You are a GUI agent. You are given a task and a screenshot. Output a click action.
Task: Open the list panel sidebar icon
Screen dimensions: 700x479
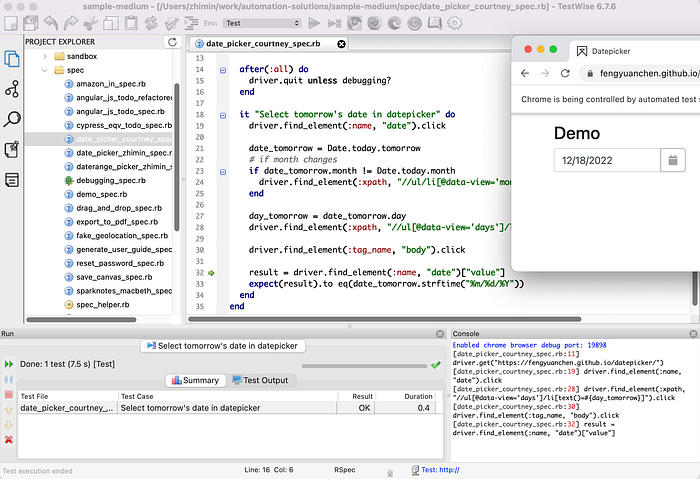(x=12, y=180)
